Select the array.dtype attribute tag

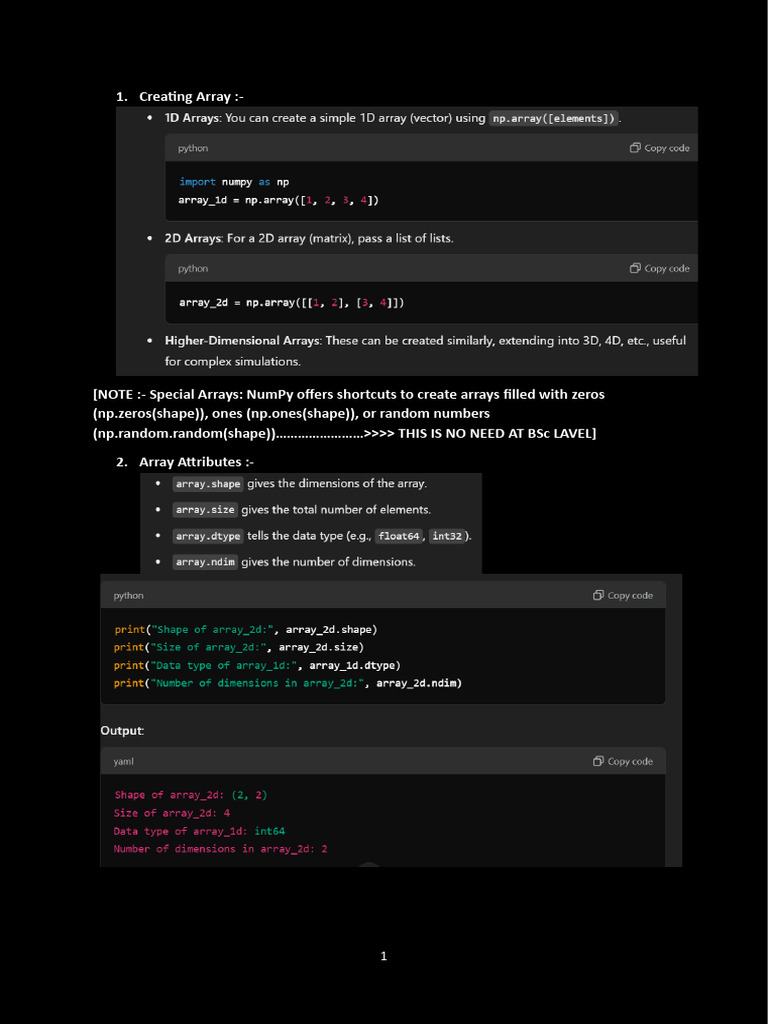tap(208, 536)
